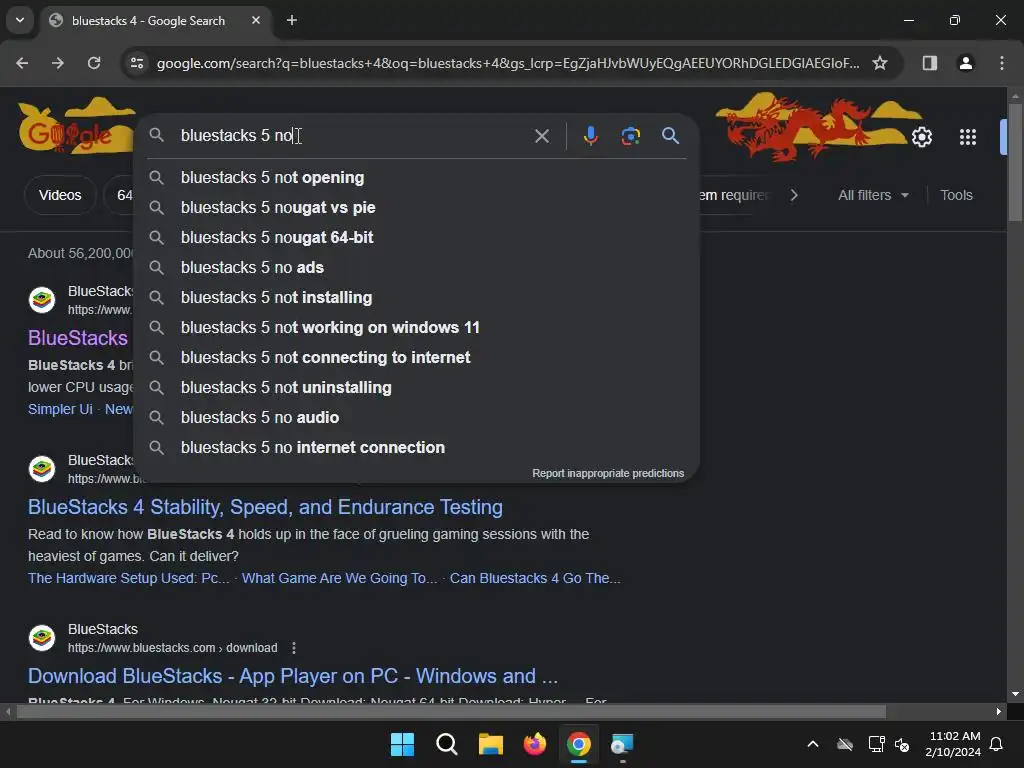Choose 'bluestacks 5 not working on windows 11'
1024x768 pixels.
(x=417, y=328)
